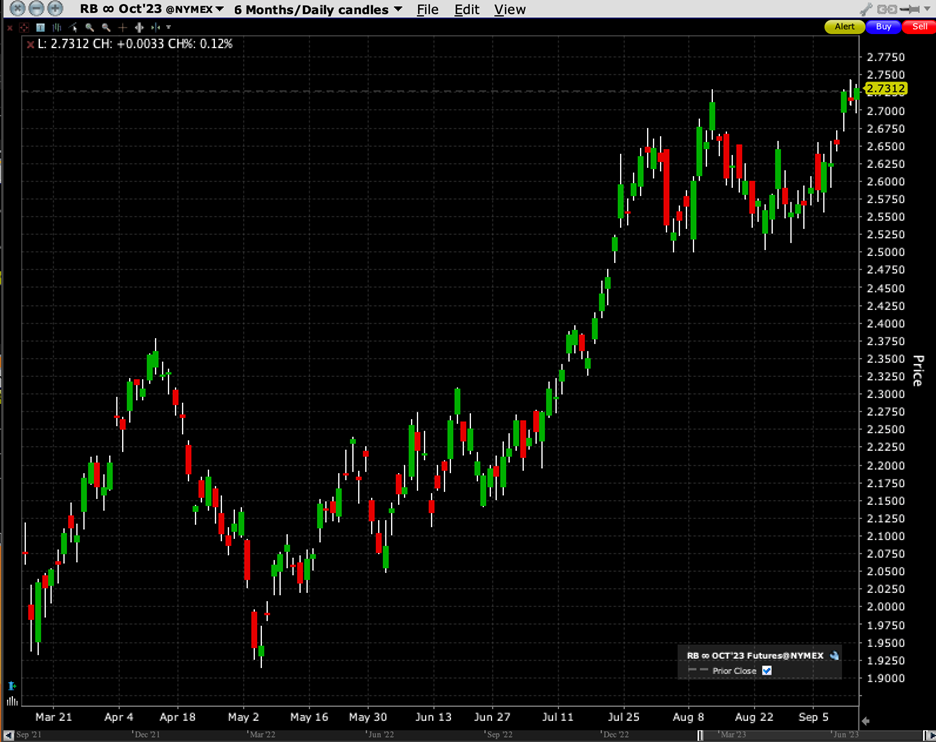Screen dimensions: 936x742
Task: Select the horizontal divider adjustment icon
Action: point(139,27)
